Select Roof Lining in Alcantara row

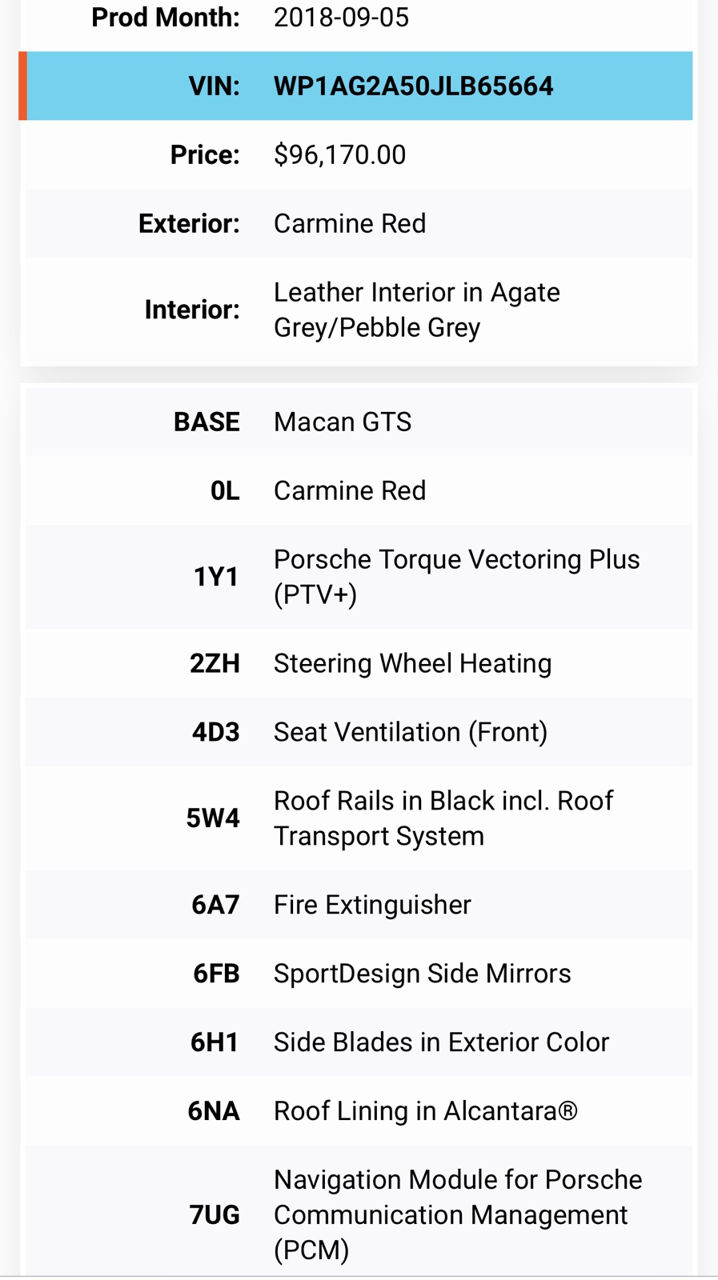pos(359,1111)
